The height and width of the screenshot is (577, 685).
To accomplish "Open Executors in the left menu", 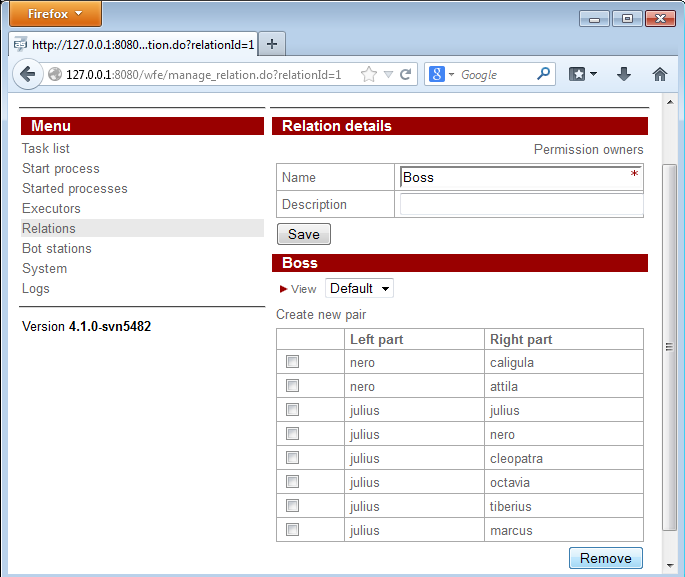I will pos(51,208).
